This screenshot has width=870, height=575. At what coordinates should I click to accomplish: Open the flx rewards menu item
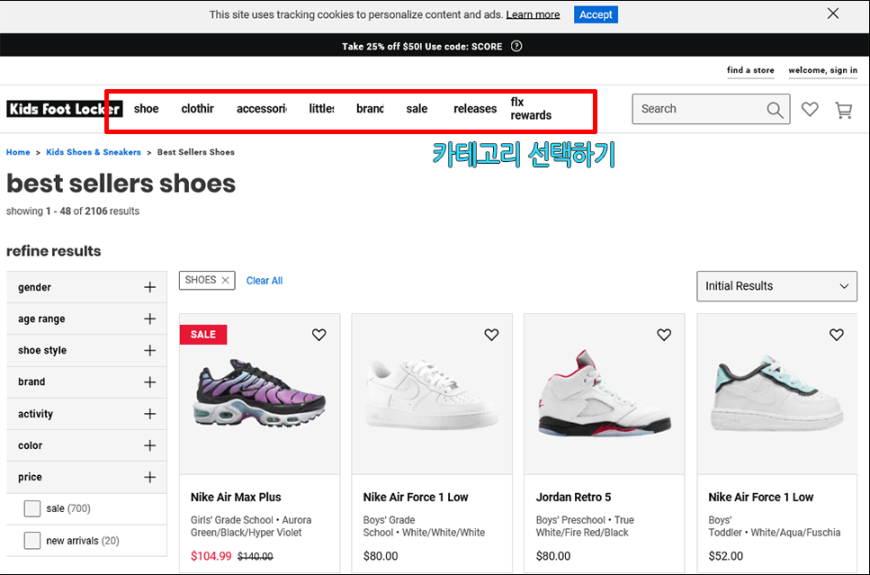point(531,109)
